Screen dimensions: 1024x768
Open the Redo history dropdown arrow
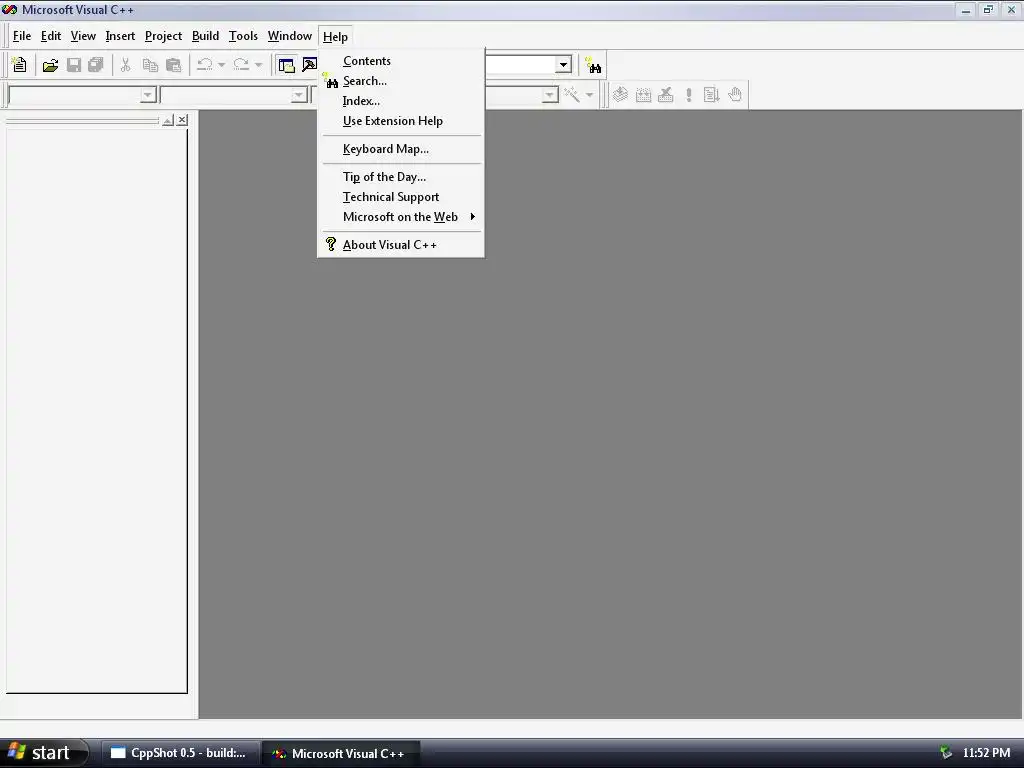(x=259, y=65)
